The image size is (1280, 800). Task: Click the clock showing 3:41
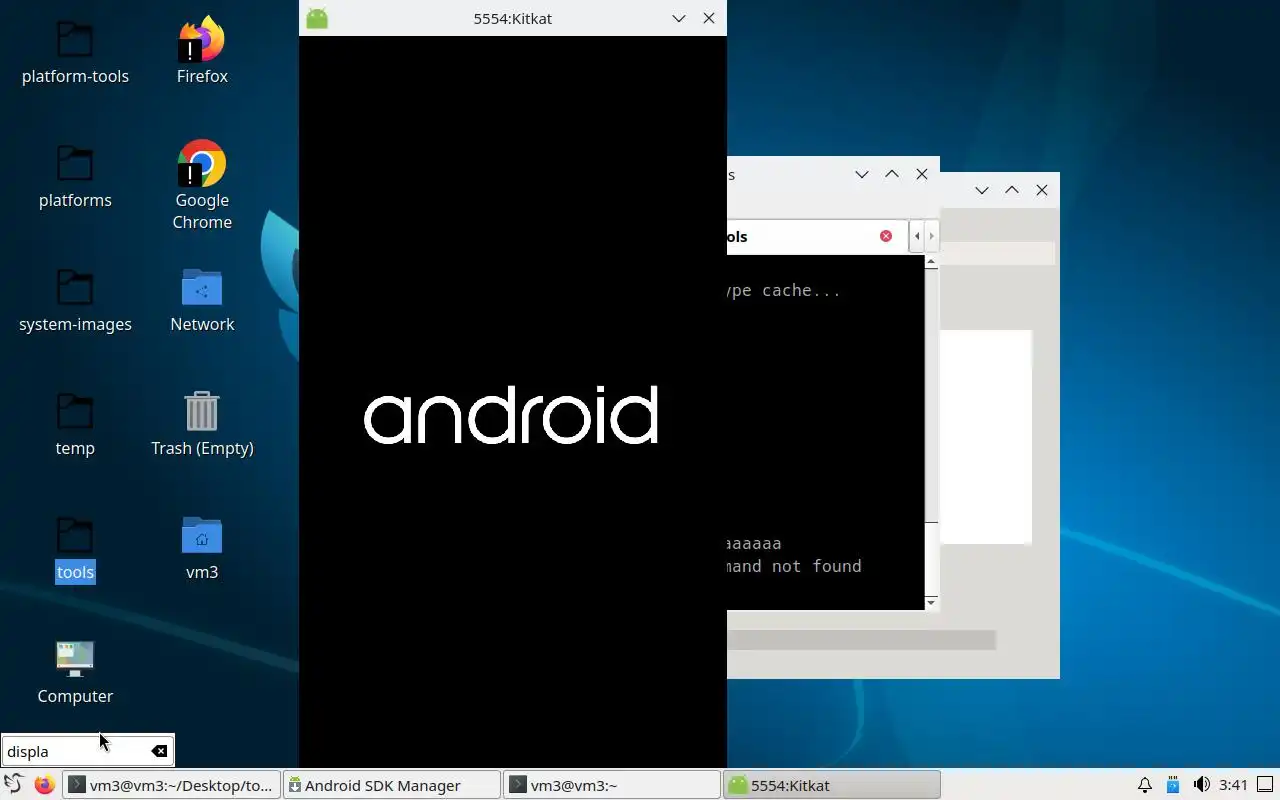point(1233,785)
